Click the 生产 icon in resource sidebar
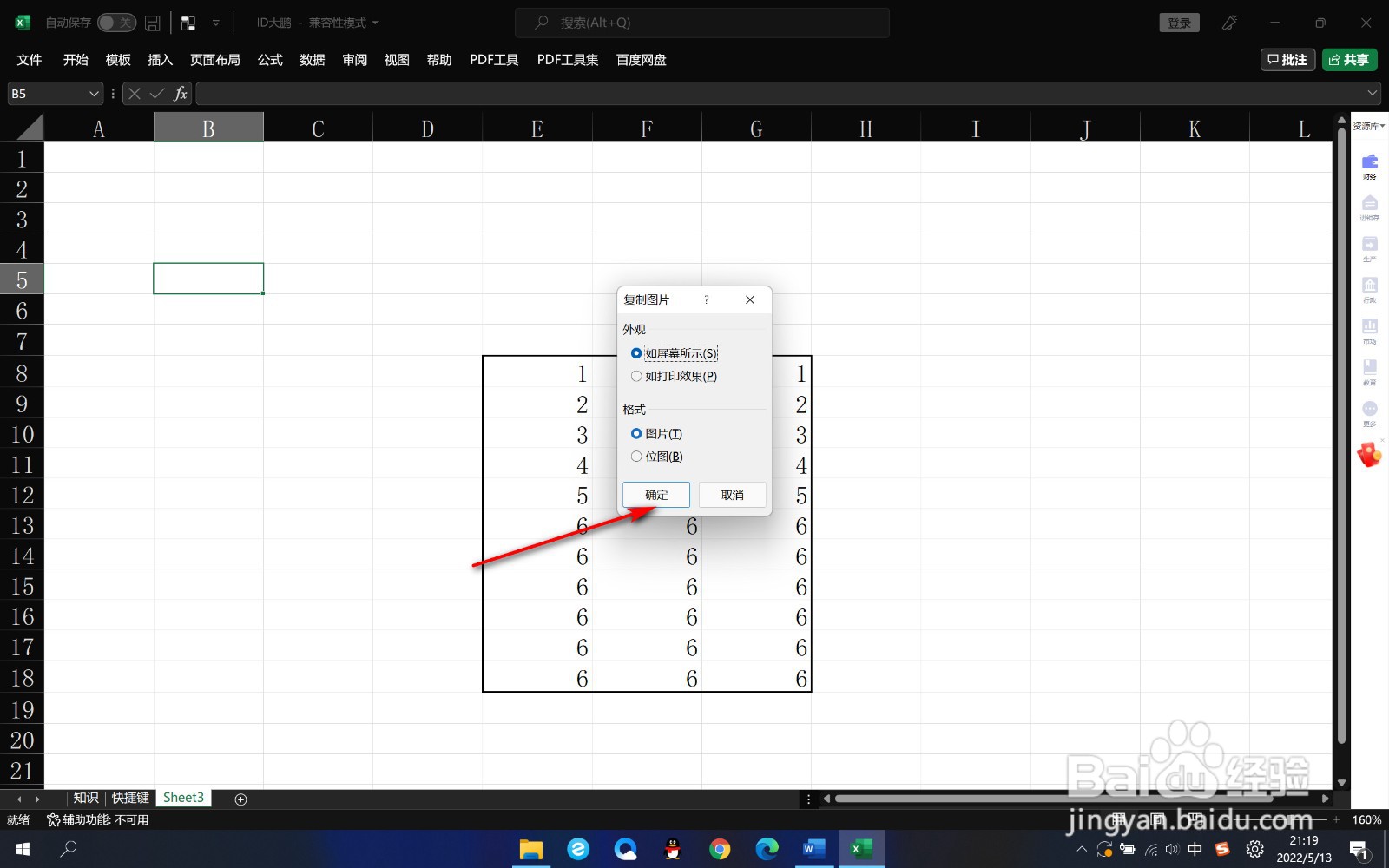 point(1370,247)
